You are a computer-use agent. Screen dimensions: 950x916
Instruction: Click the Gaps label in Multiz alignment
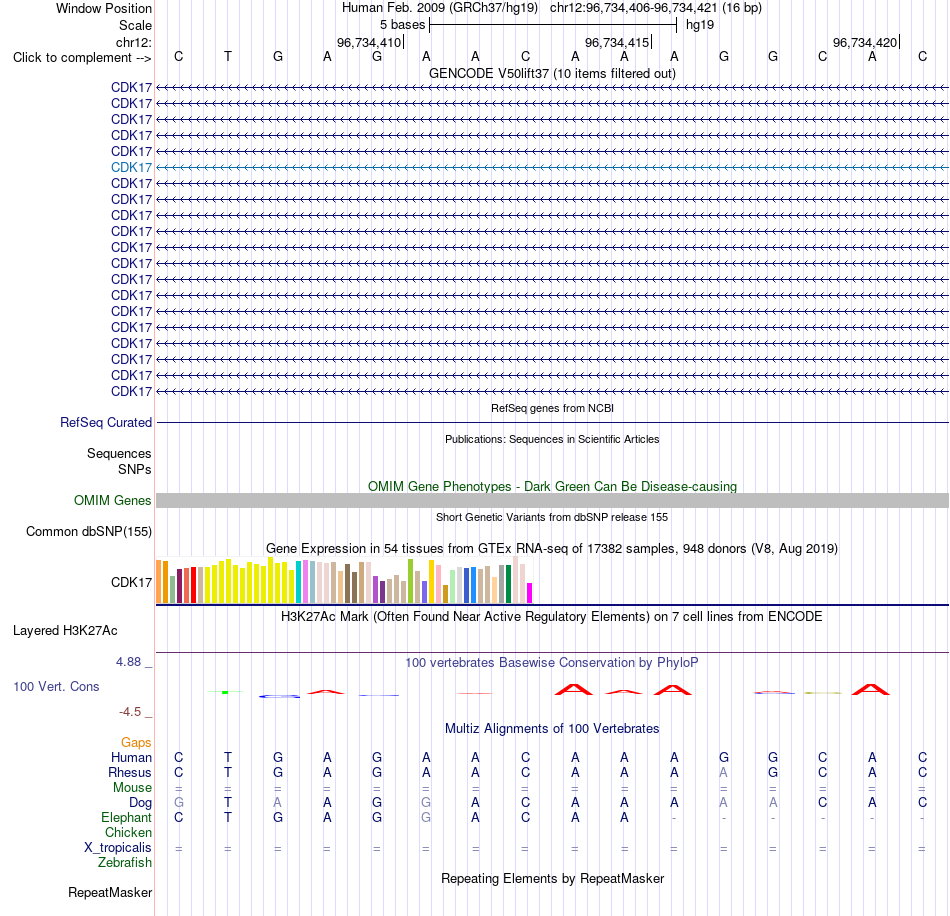pos(136,742)
